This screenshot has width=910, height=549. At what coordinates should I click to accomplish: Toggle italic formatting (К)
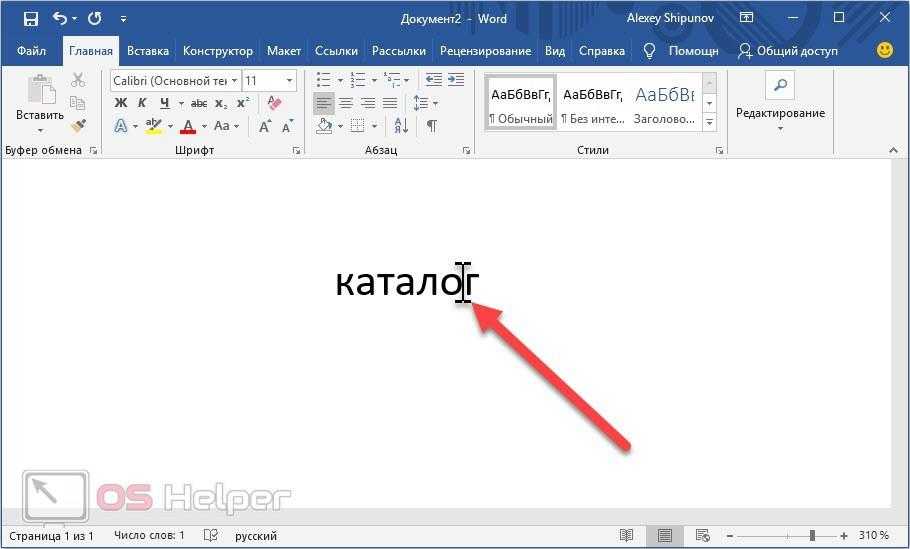(x=142, y=103)
